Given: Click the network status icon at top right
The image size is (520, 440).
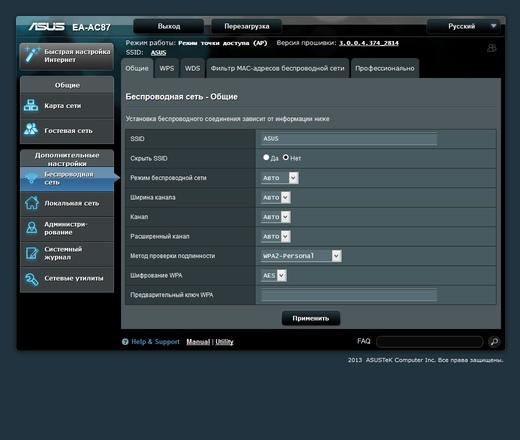Looking at the screenshot, I should pos(491,48).
